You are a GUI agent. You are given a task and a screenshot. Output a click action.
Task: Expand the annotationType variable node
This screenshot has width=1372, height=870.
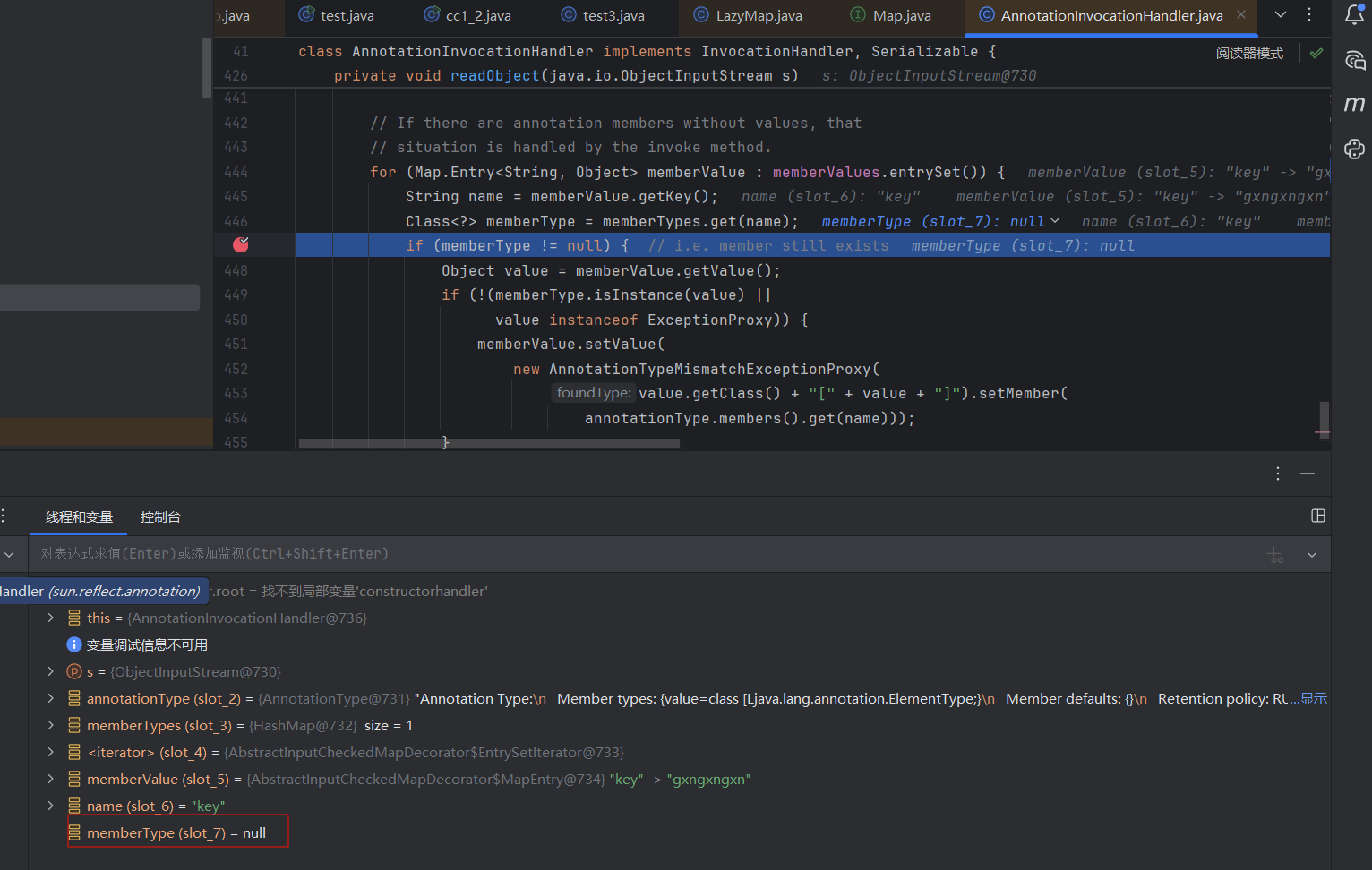click(x=51, y=698)
